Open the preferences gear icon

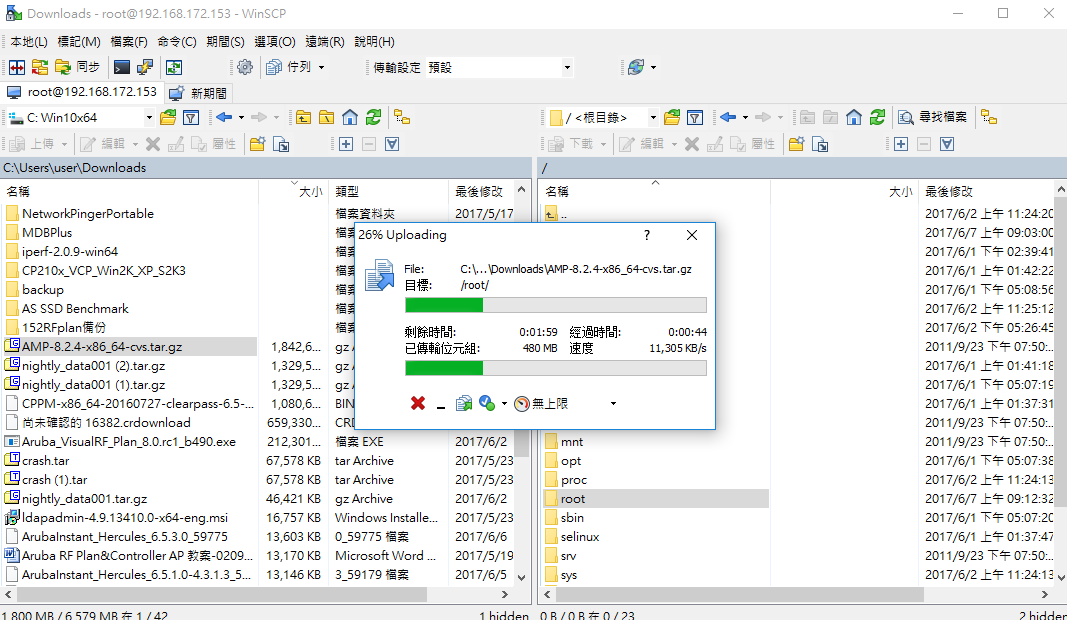point(245,67)
